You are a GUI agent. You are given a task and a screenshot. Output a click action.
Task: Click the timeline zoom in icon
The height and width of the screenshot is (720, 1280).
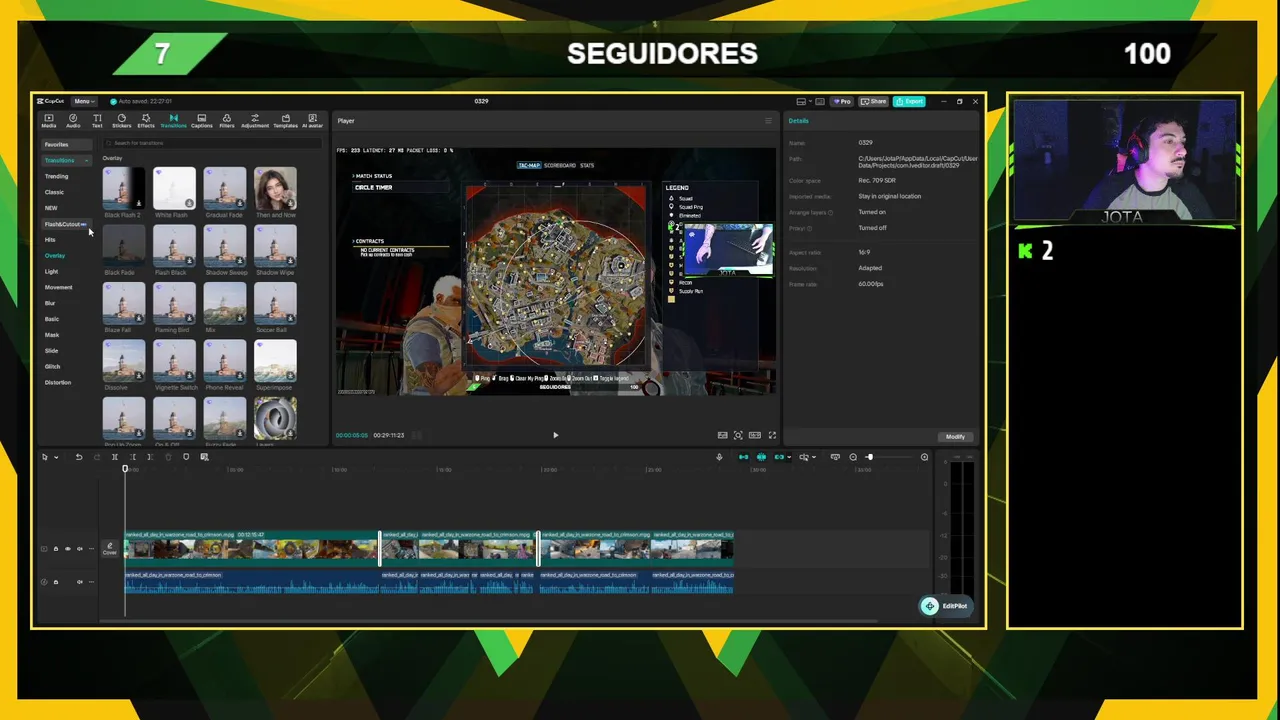(924, 457)
